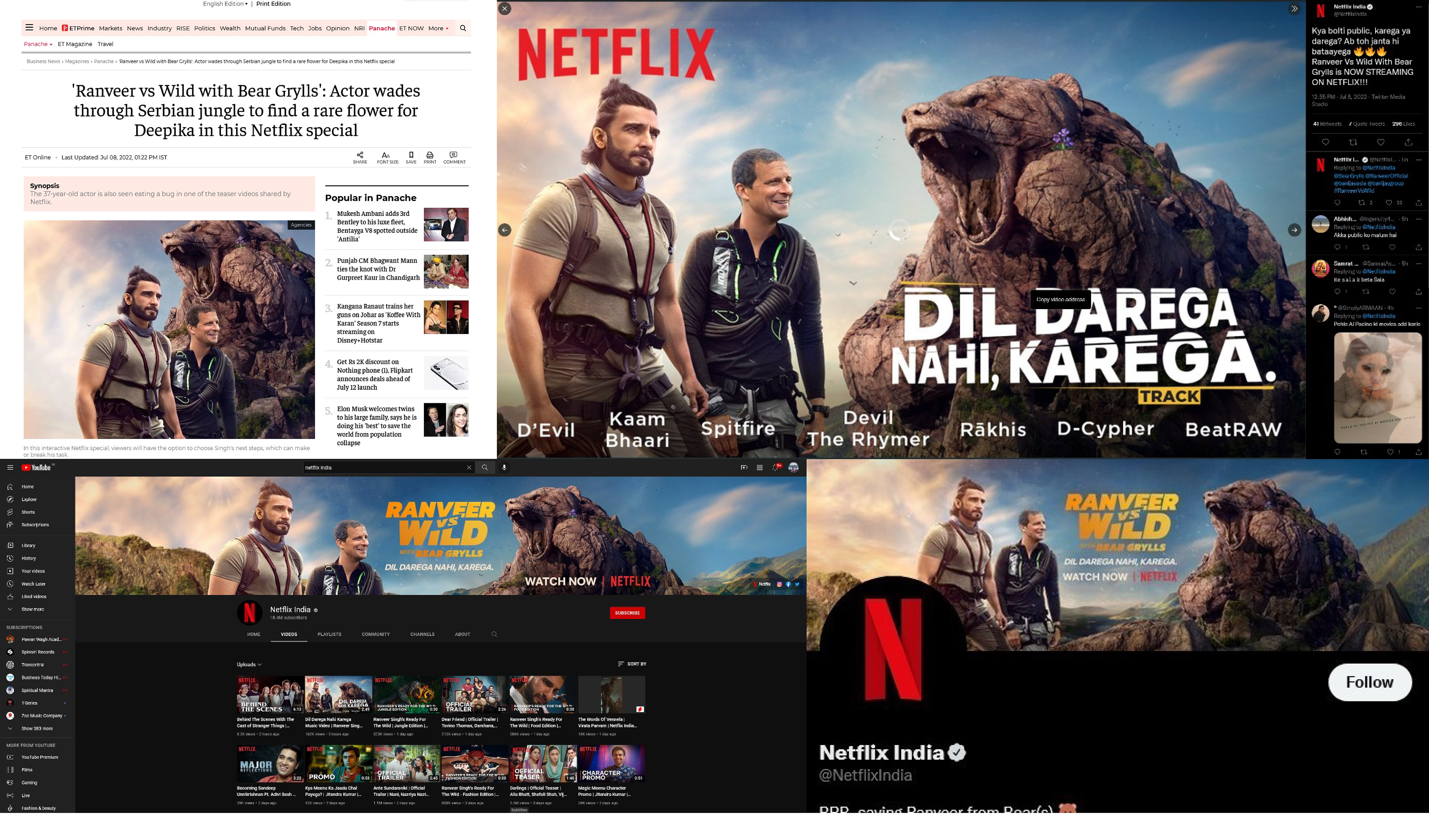The height and width of the screenshot is (840, 1429).
Task: Retweet the main Netflix India tweet
Action: 1353,142
